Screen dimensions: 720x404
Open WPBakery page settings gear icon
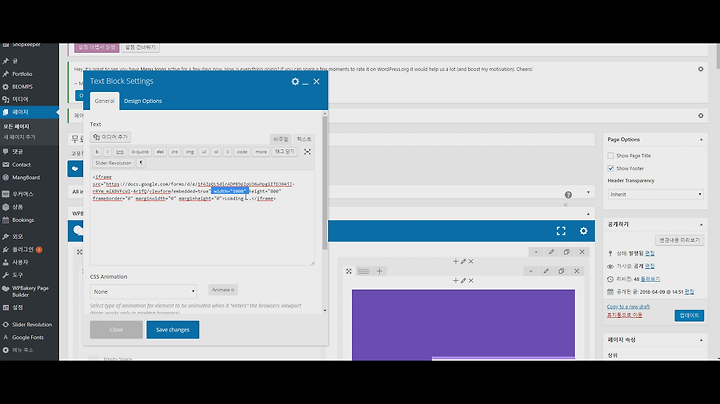(x=583, y=231)
